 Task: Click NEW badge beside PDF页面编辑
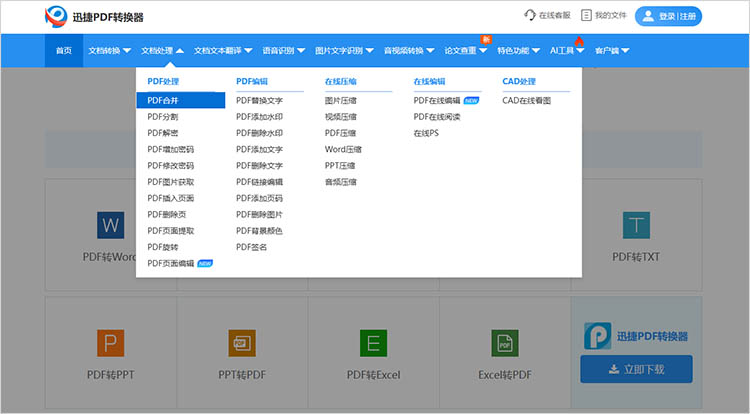pyautogui.click(x=205, y=263)
